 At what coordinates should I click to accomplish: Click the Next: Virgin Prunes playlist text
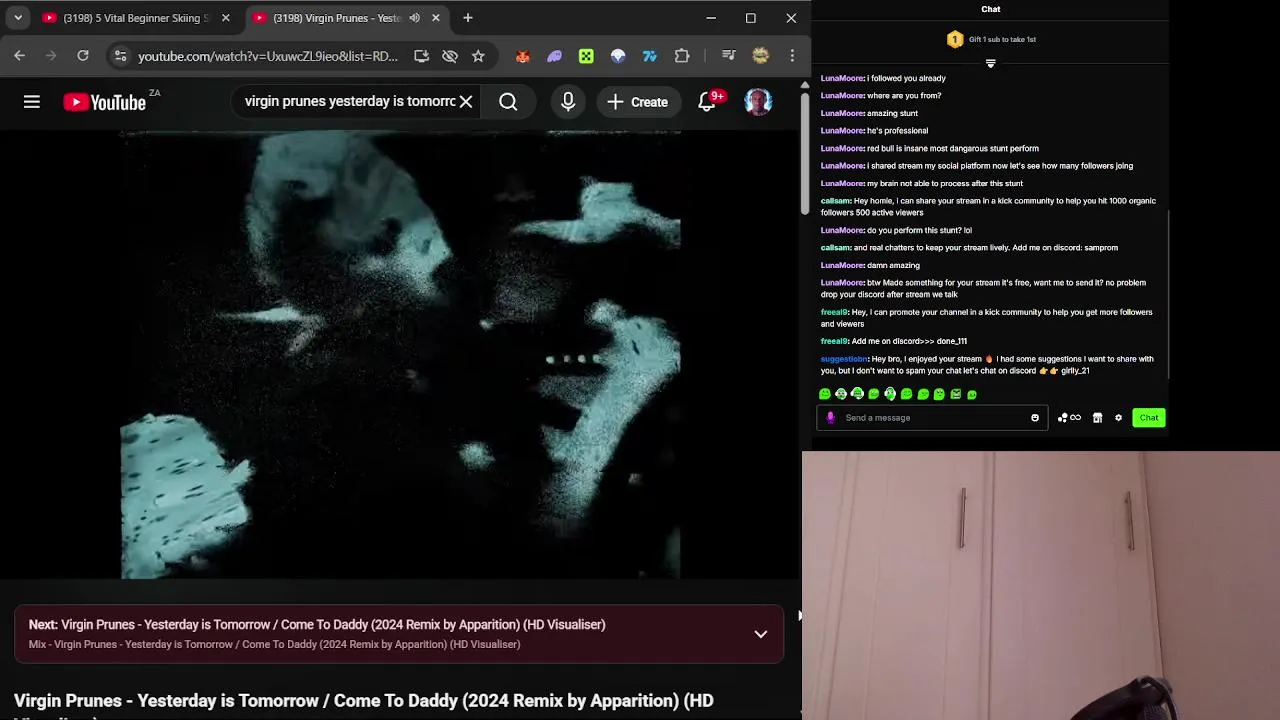(317, 624)
